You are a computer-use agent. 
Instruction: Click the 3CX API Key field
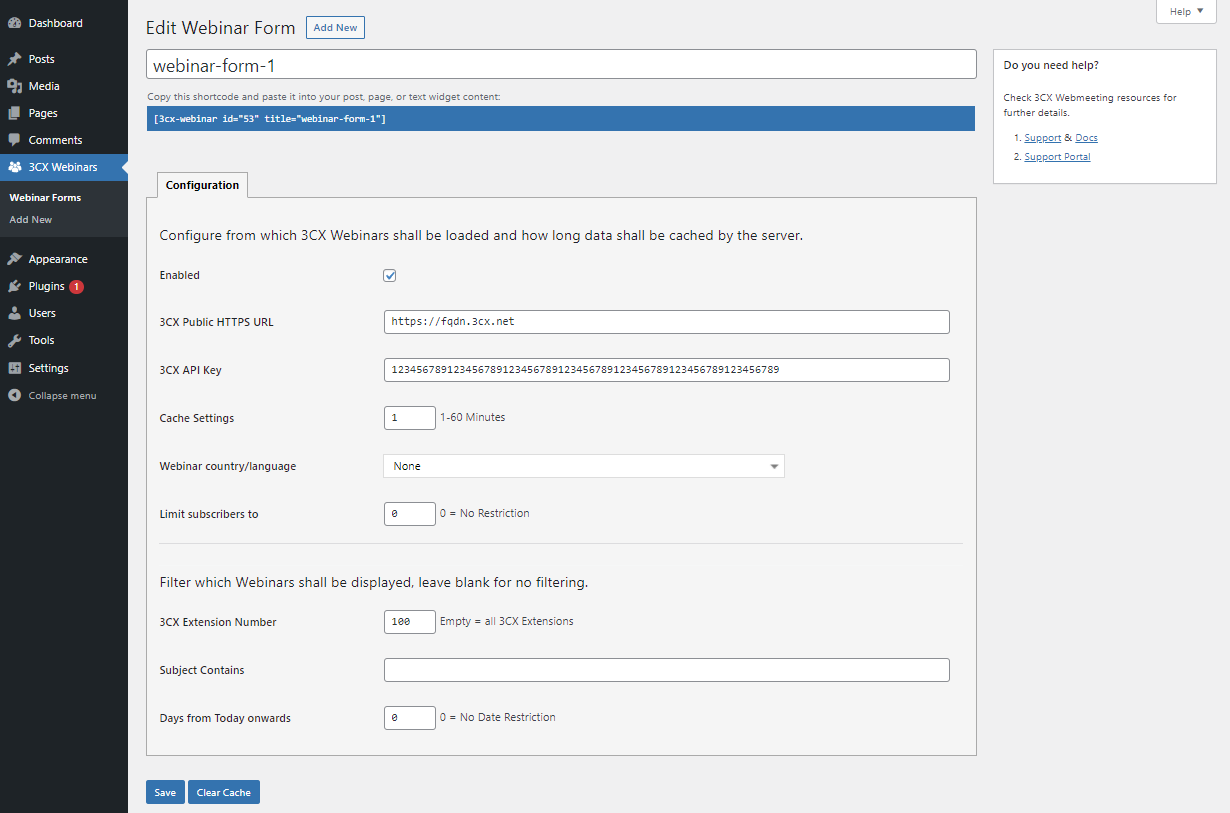pos(666,370)
